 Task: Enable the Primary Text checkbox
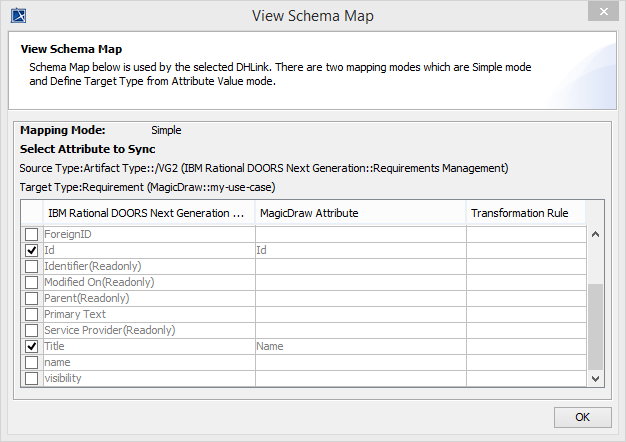[31, 314]
